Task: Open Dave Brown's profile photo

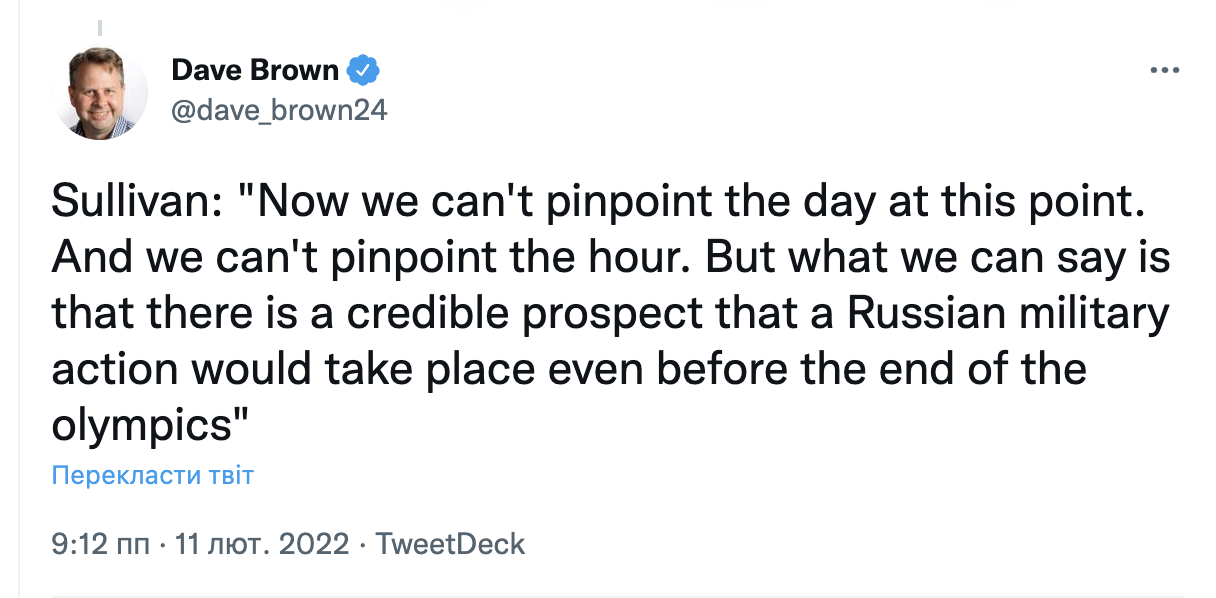Action: (x=100, y=93)
